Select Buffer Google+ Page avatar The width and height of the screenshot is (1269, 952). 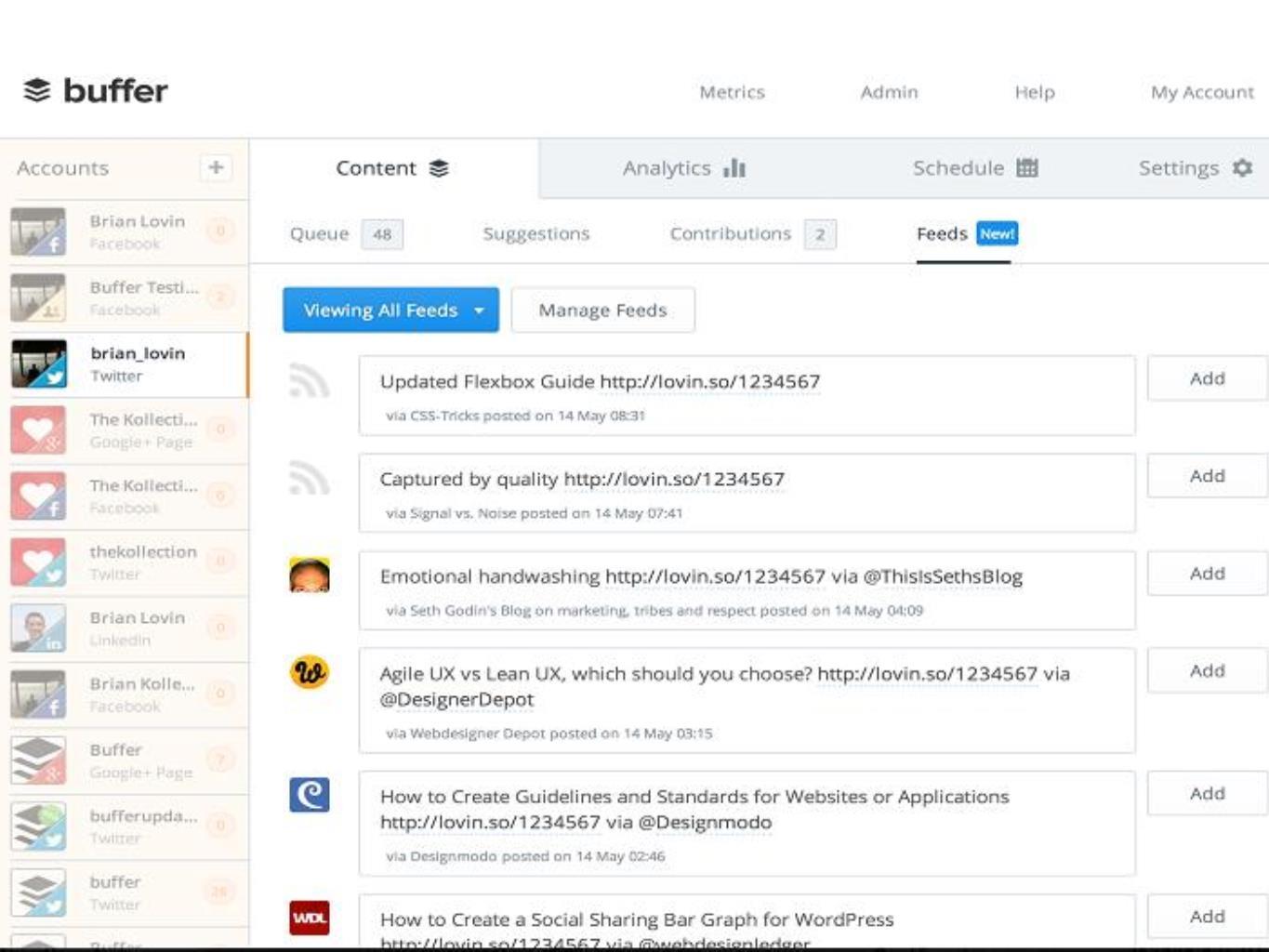pos(38,760)
